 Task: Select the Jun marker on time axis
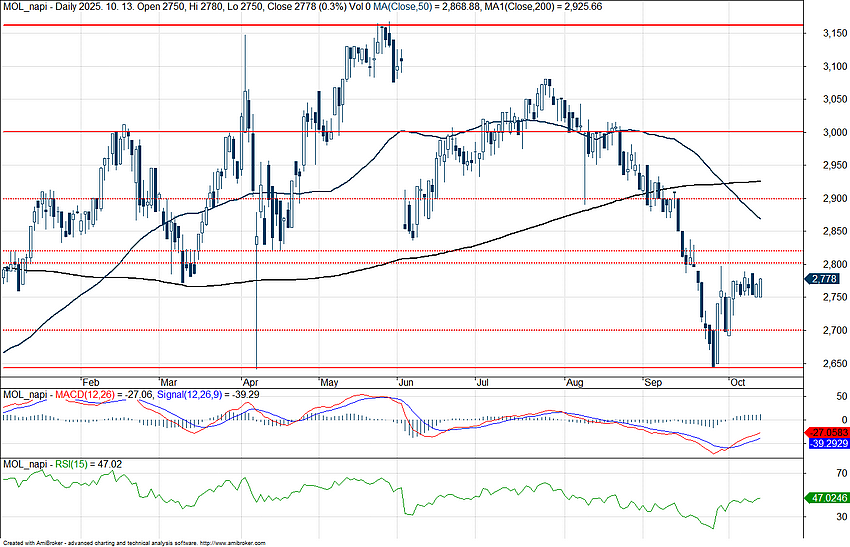click(405, 382)
